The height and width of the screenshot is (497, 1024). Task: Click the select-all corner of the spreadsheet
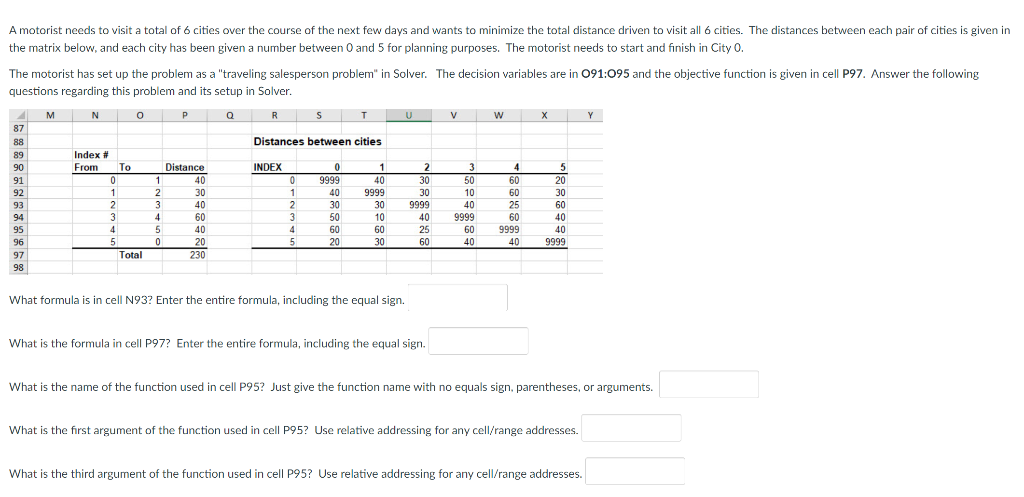click(18, 116)
